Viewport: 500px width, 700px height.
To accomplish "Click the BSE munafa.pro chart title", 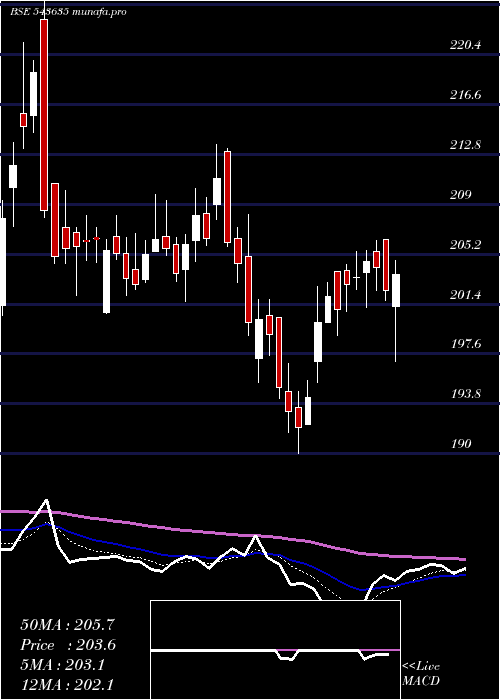I will (x=68, y=12).
